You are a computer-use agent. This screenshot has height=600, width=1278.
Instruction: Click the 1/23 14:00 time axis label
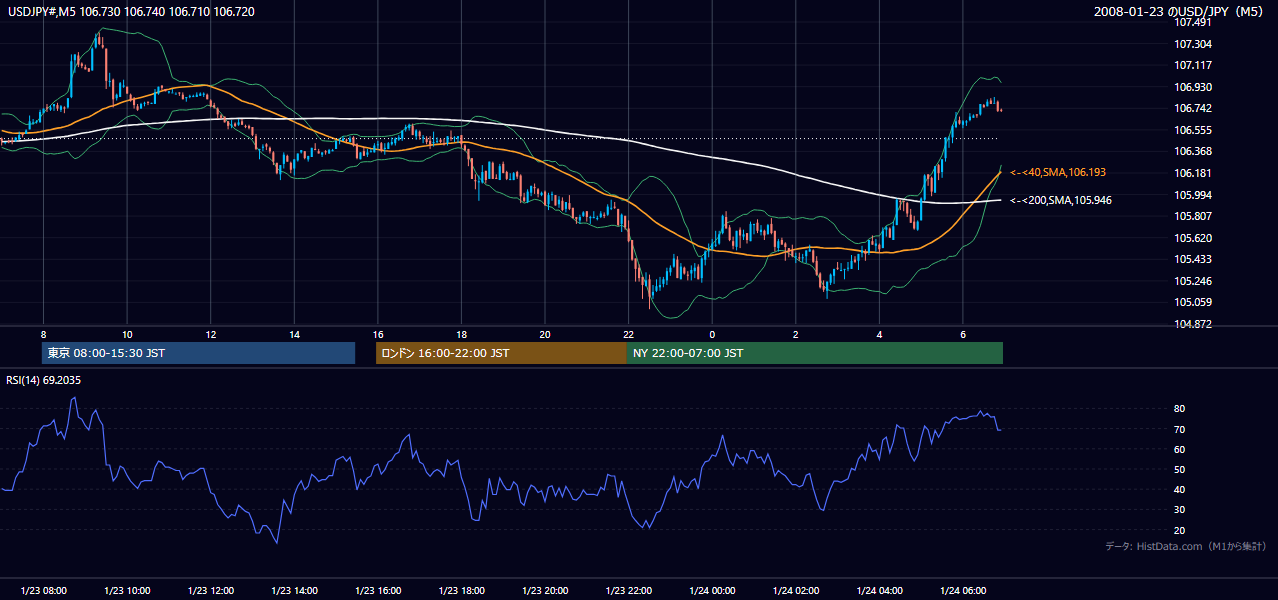point(294,591)
